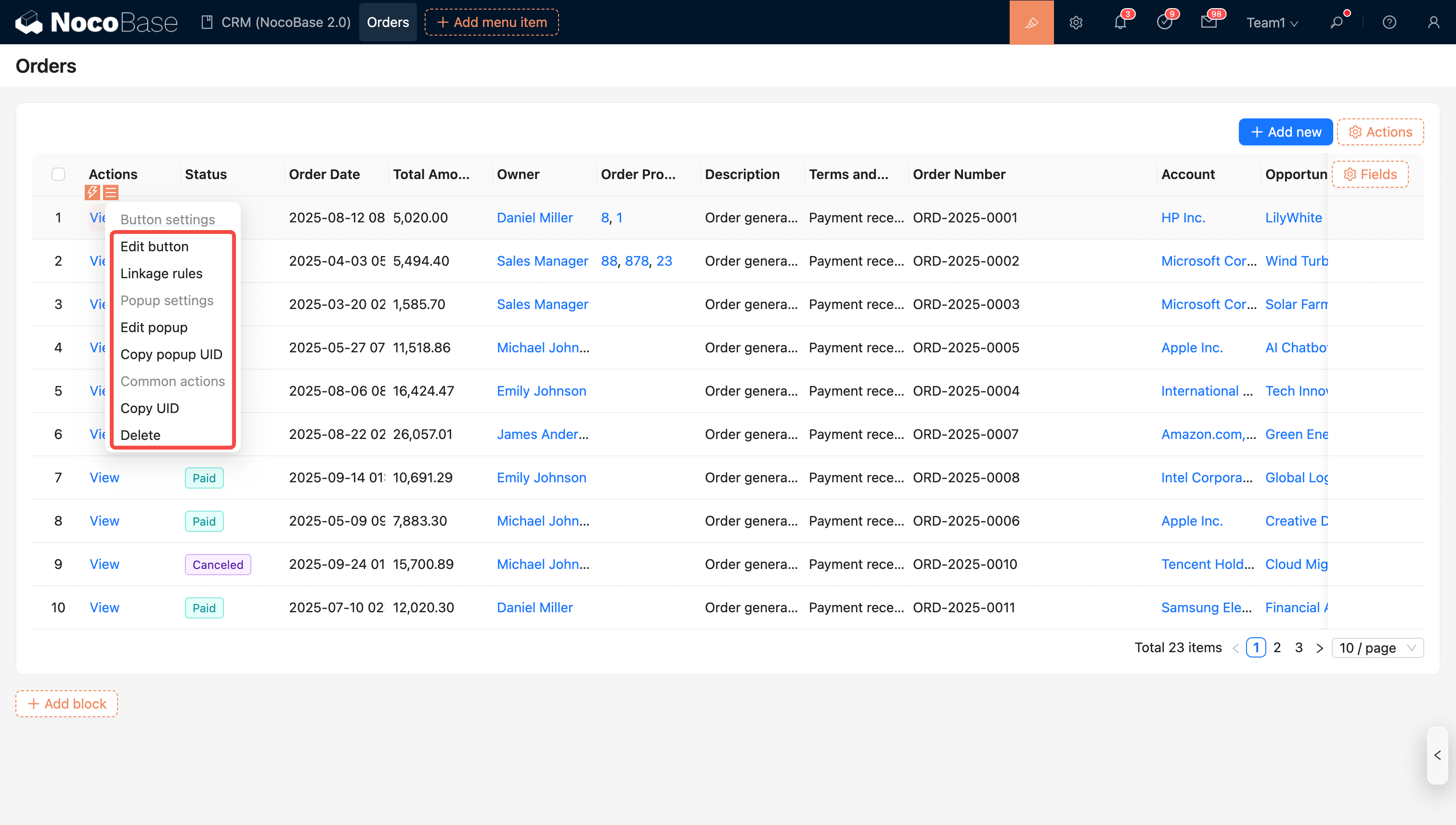The height and width of the screenshot is (825, 1456).
Task: Toggle UI editor highlighter icon
Action: coord(1031,22)
